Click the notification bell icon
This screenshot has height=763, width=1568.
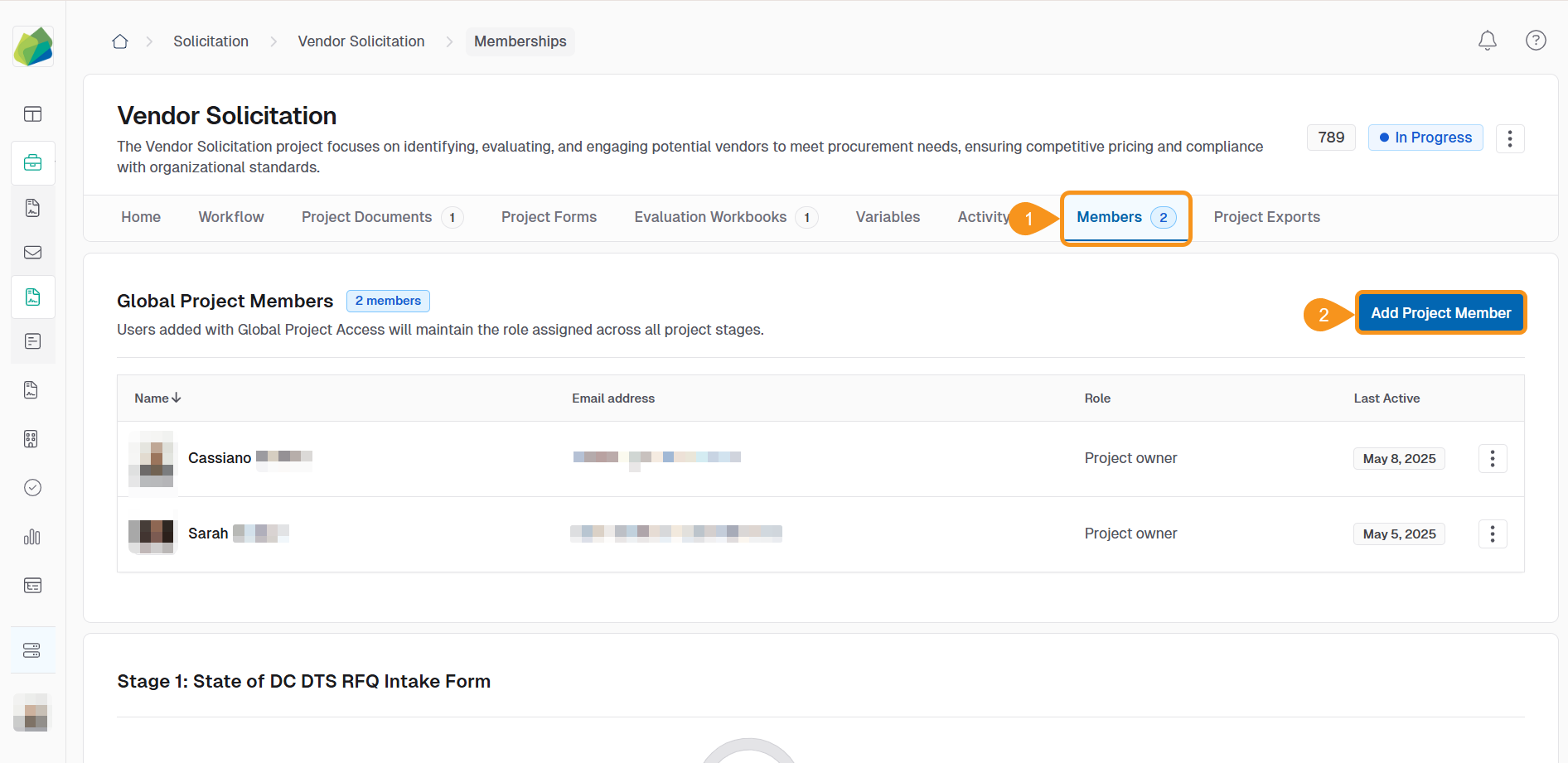pos(1487,41)
